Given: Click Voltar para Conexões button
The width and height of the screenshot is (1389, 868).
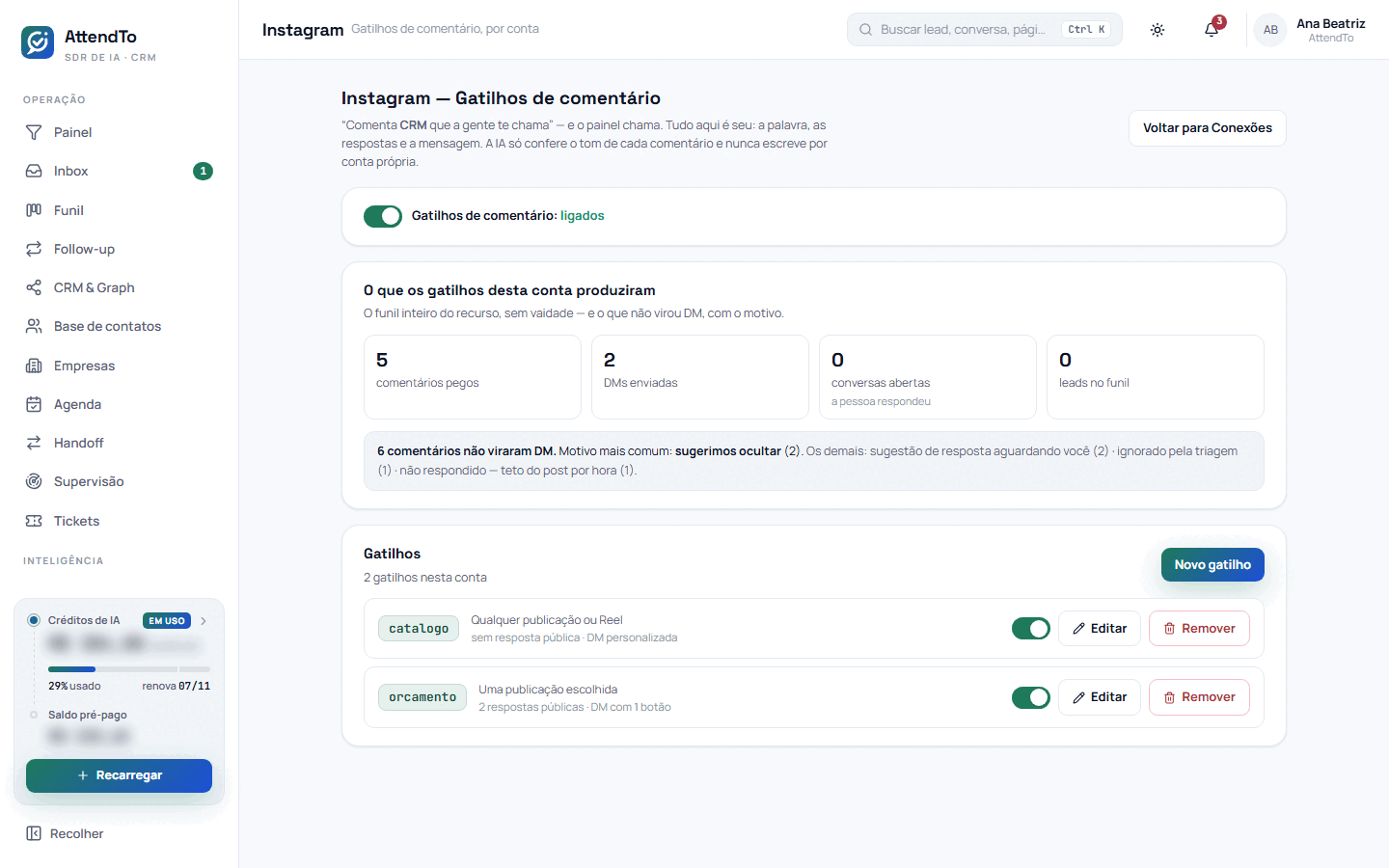Looking at the screenshot, I should [x=1208, y=128].
